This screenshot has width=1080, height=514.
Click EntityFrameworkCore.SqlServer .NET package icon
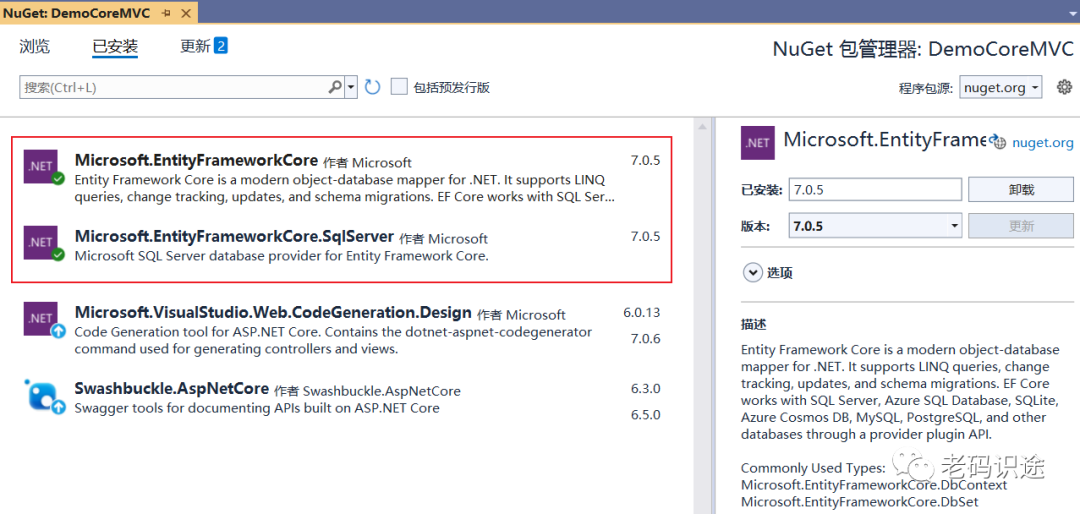click(x=43, y=243)
